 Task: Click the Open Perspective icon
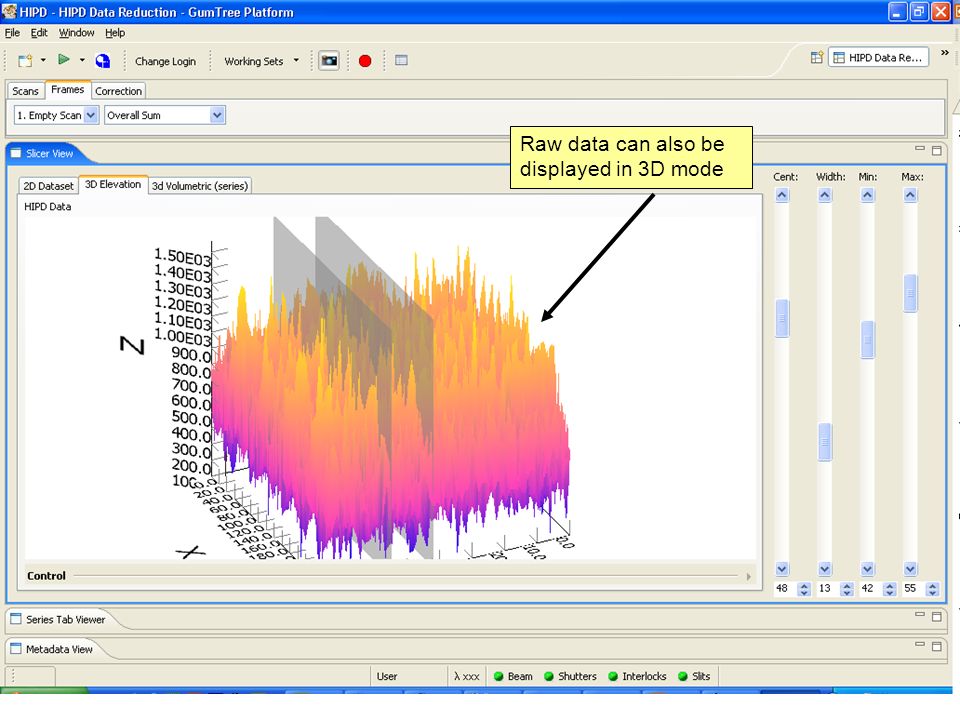(x=817, y=58)
